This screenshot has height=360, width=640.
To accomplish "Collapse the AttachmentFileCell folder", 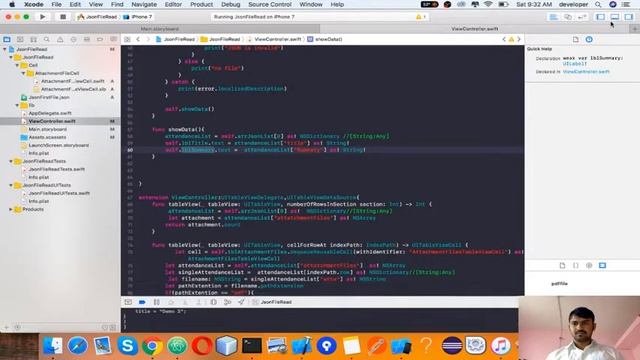I will tap(23, 73).
